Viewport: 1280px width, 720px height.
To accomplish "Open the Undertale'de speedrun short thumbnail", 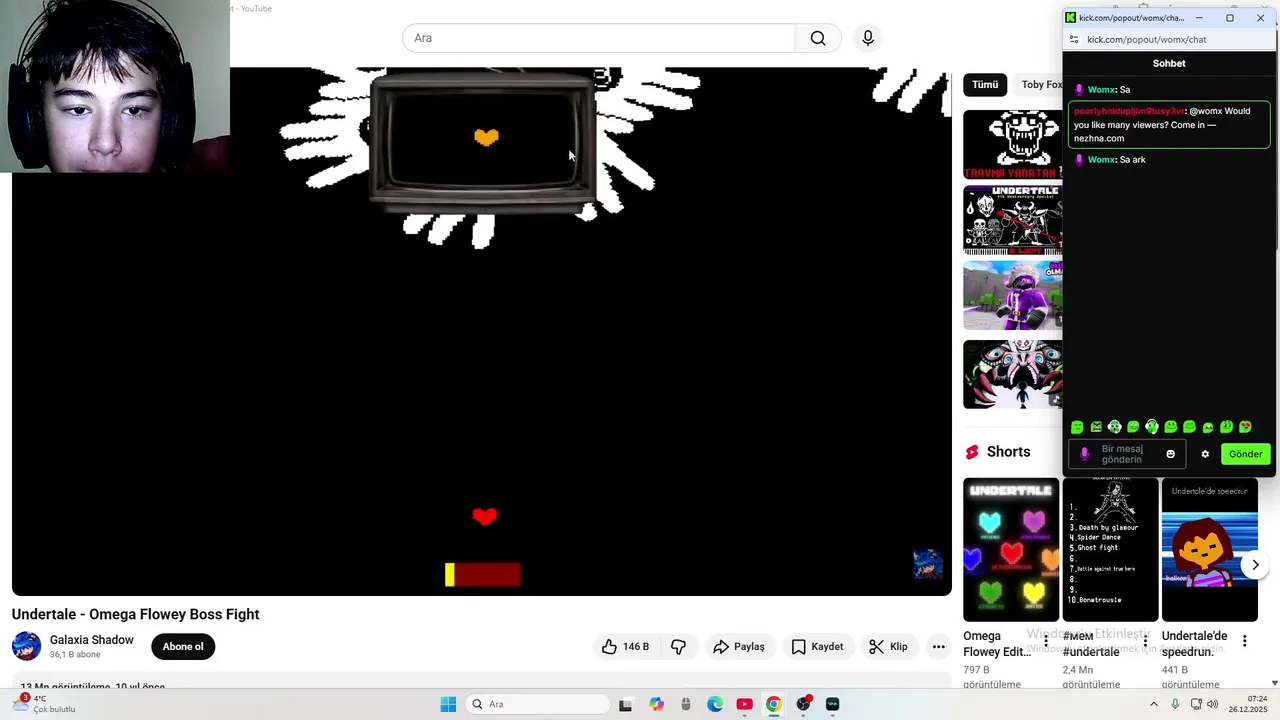I will click(x=1209, y=549).
